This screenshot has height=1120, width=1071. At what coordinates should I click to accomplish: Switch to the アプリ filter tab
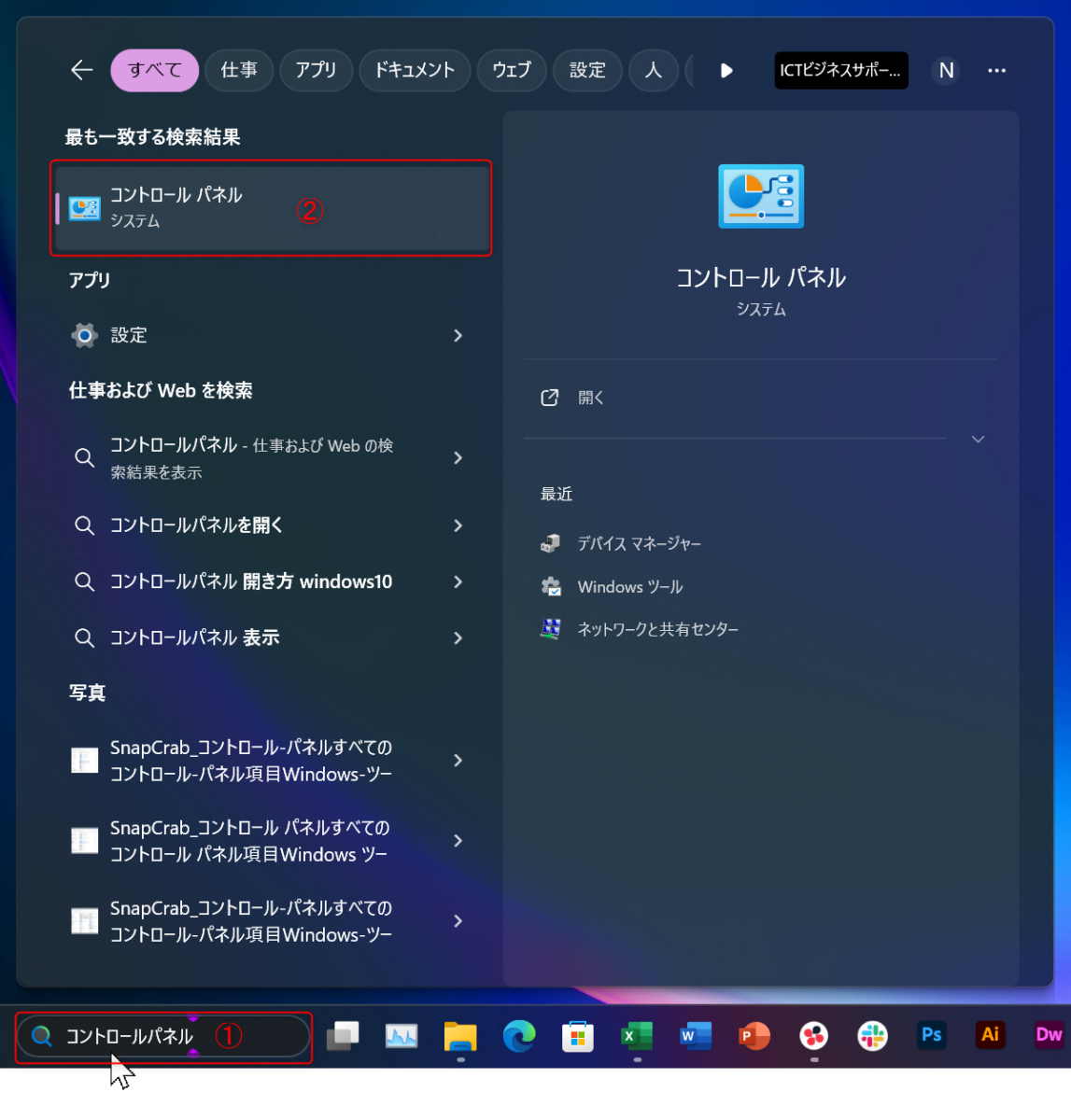pos(316,70)
